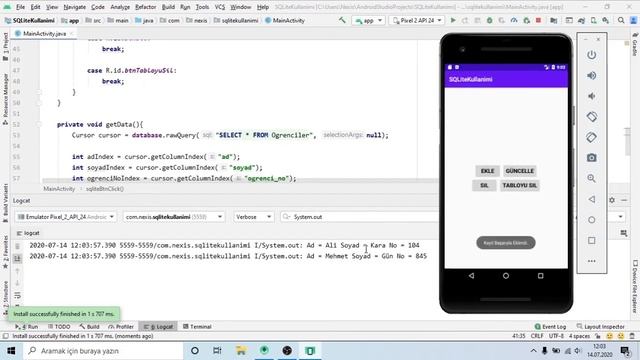Click sqlitekullanimi breadcrumb in navigation bar
Screen dimensions: 640x360
pos(236,20)
